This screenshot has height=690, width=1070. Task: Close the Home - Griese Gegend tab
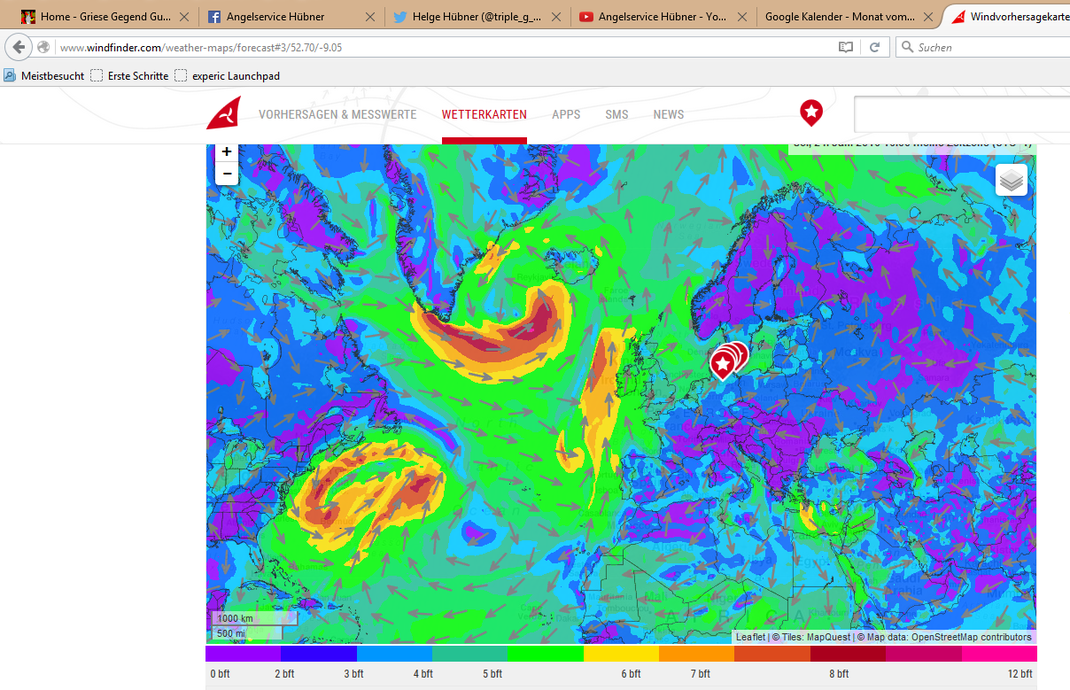[184, 16]
